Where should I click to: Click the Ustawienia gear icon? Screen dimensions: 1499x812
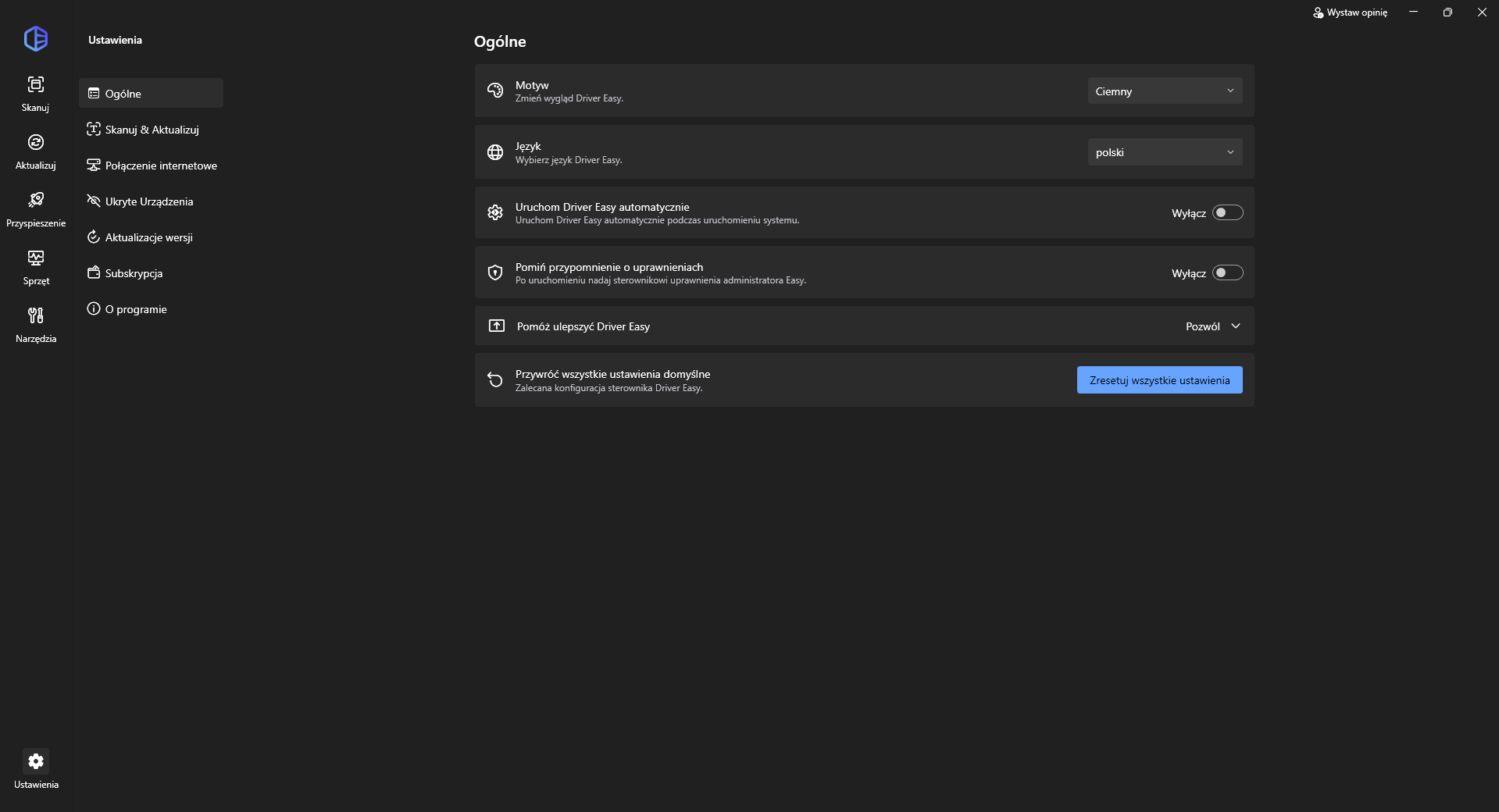point(36,761)
